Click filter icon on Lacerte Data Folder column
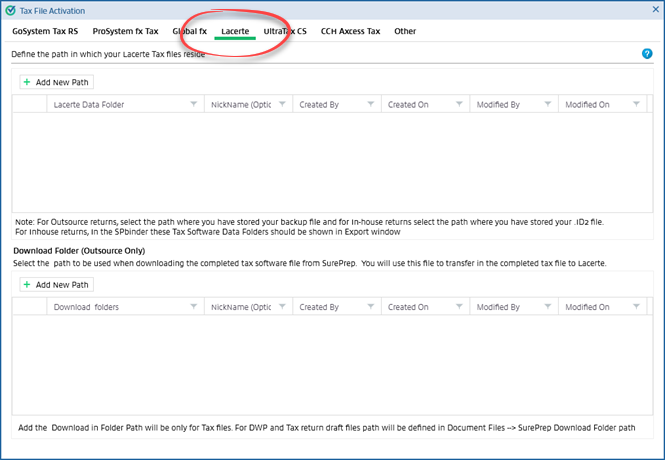This screenshot has width=665, height=460. pyautogui.click(x=194, y=105)
